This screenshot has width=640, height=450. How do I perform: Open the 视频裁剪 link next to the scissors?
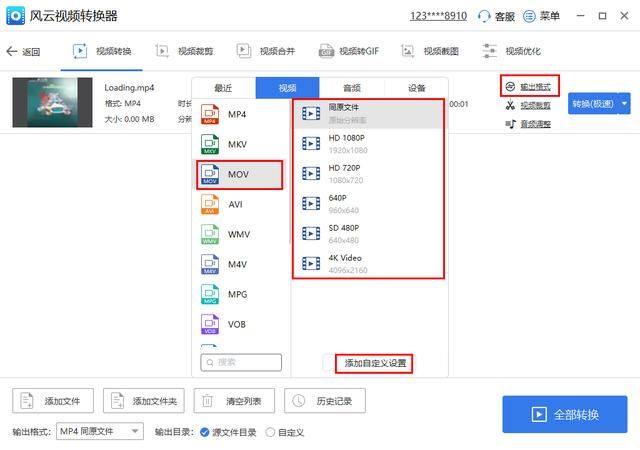[x=535, y=106]
